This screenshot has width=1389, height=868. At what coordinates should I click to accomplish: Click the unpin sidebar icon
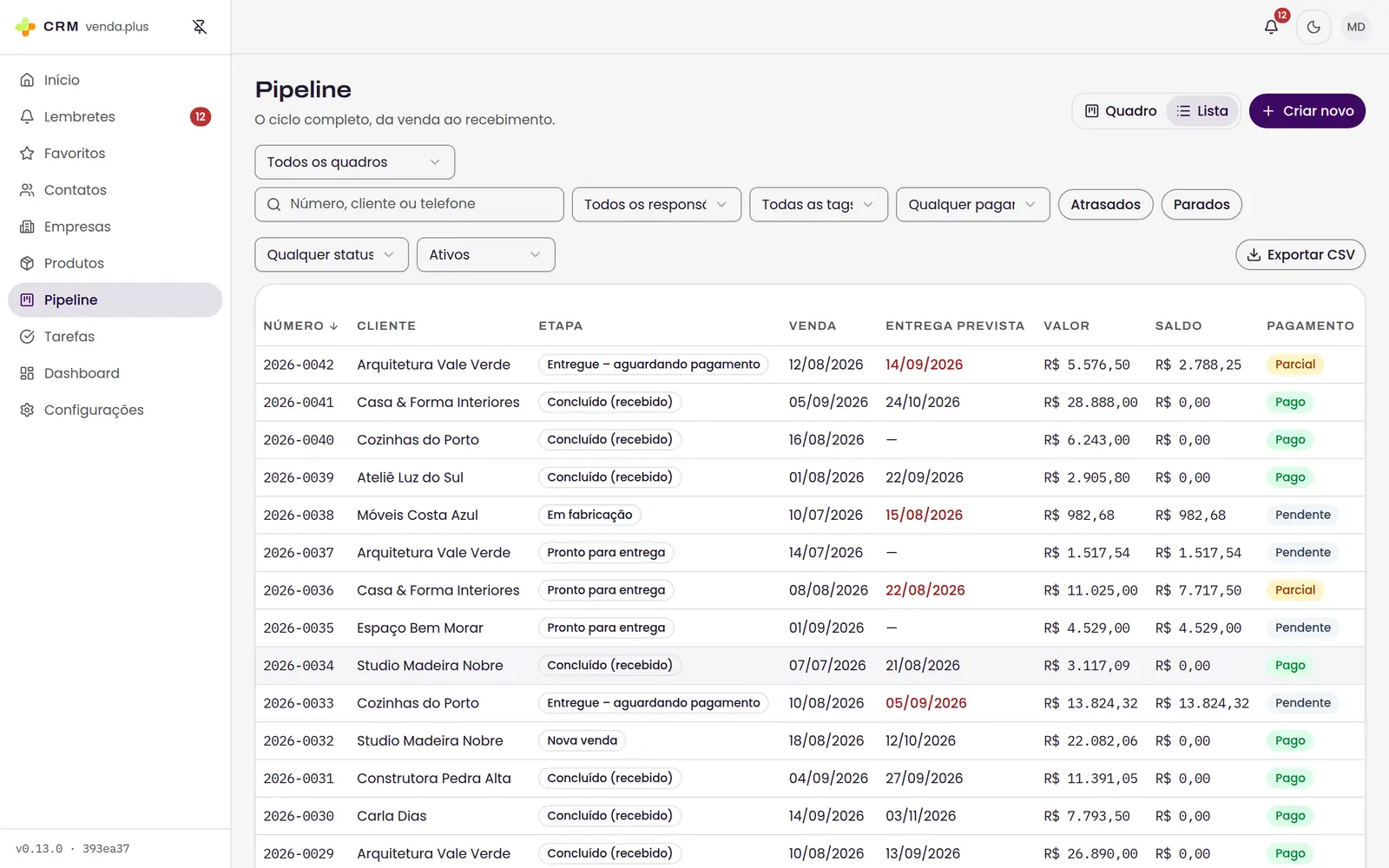click(x=200, y=27)
